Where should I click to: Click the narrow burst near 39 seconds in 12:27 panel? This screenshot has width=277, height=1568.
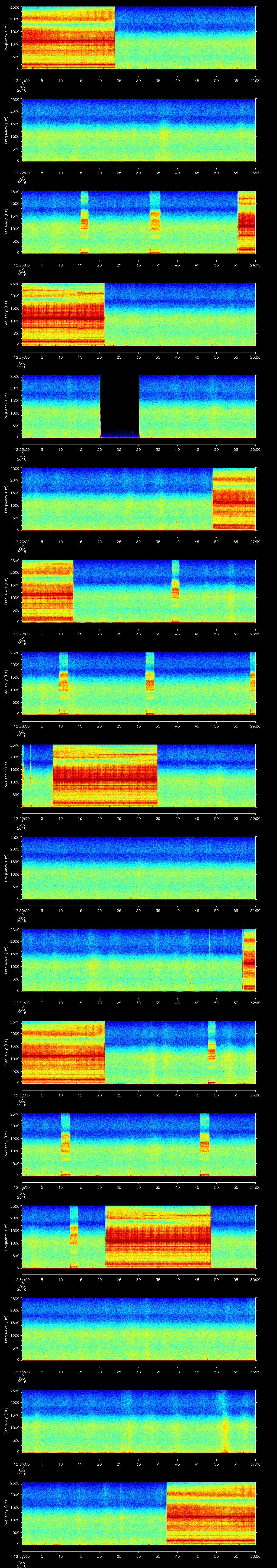[x=175, y=590]
